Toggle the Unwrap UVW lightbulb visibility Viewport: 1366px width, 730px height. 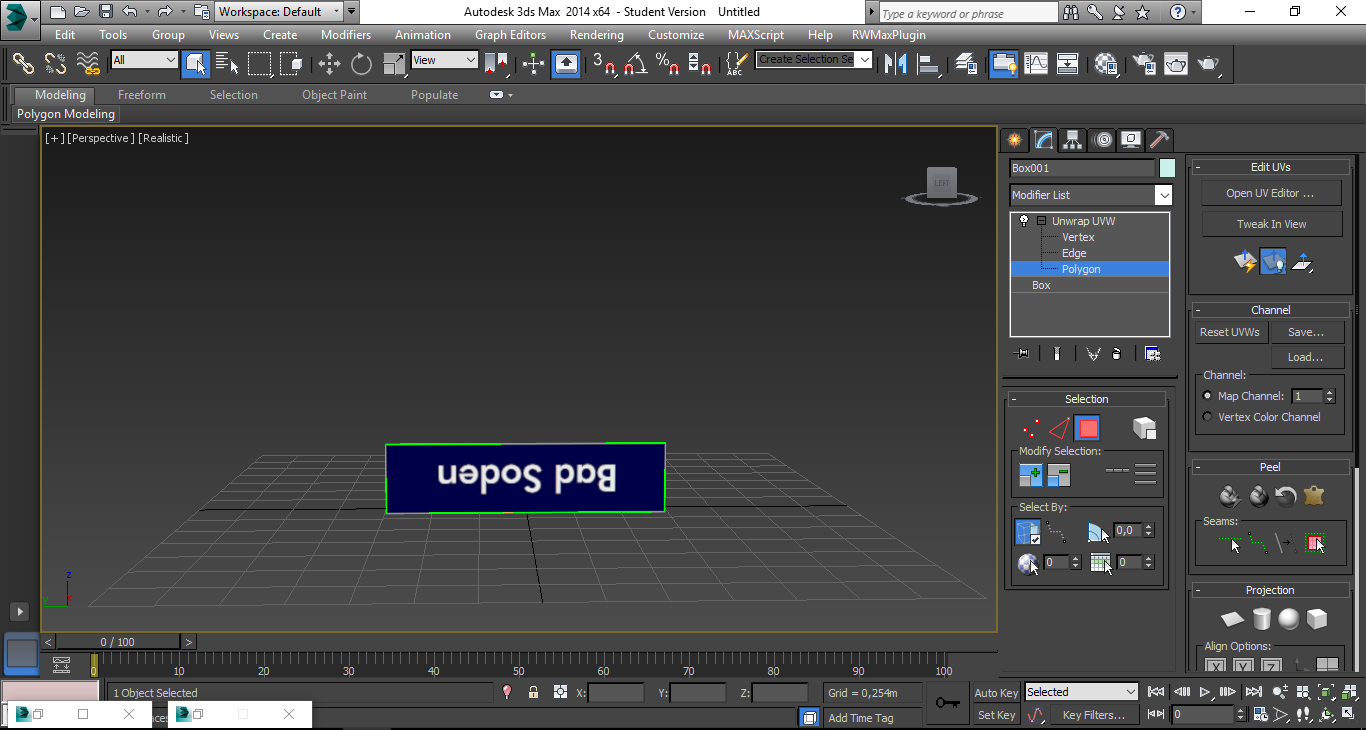click(x=1023, y=221)
